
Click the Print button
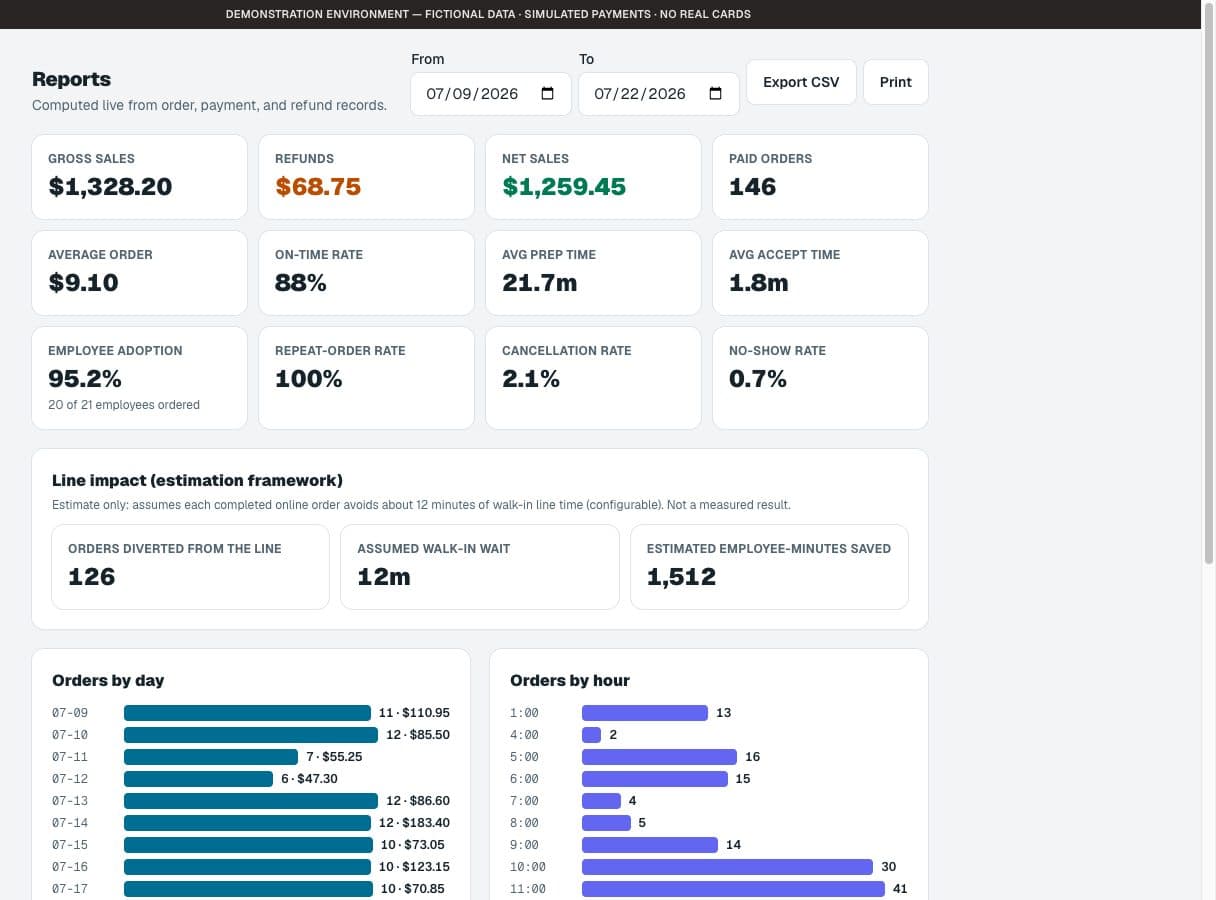click(896, 82)
